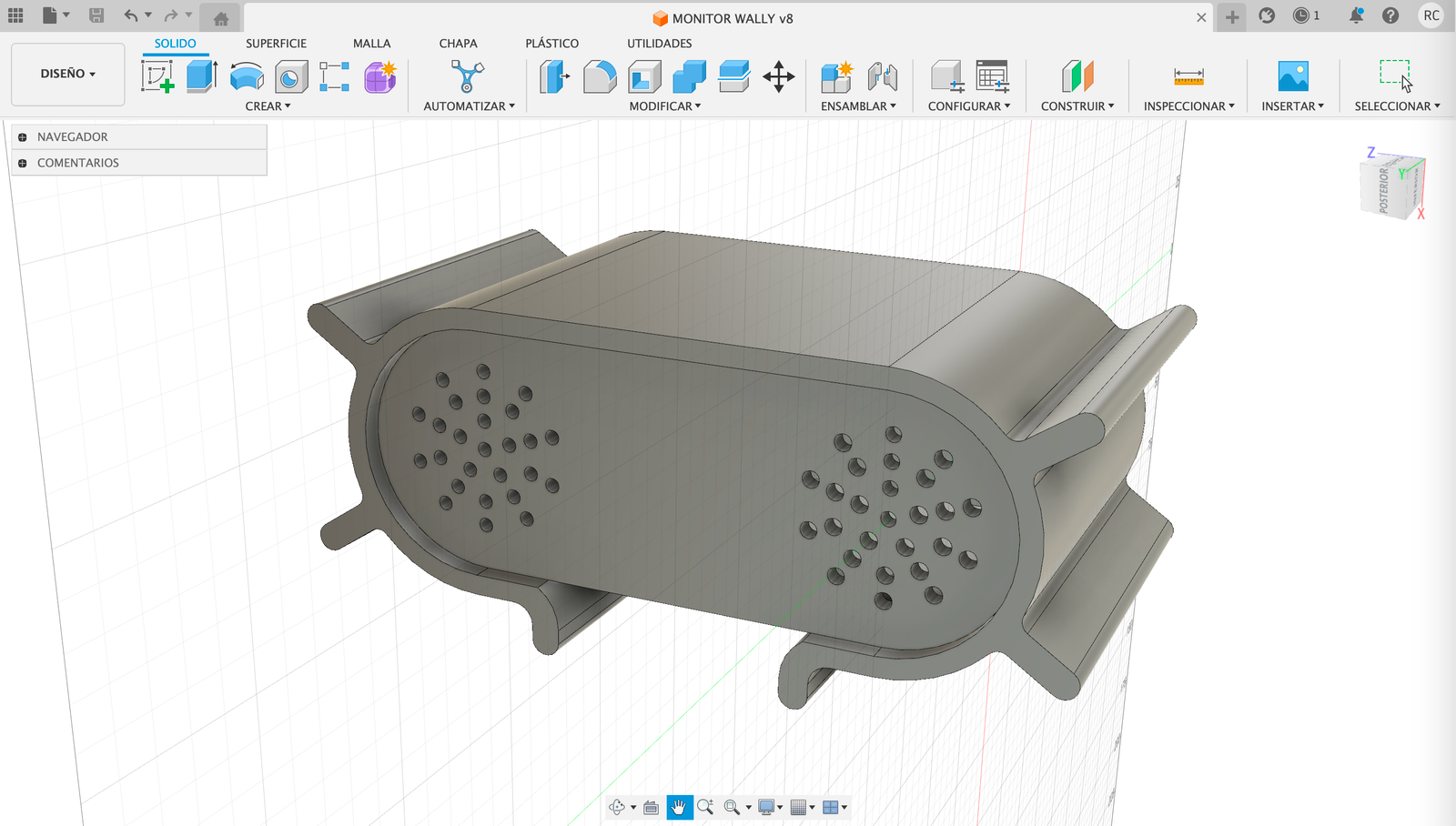Click the Joint tool icon
This screenshot has height=826, width=1456.
coord(882,76)
